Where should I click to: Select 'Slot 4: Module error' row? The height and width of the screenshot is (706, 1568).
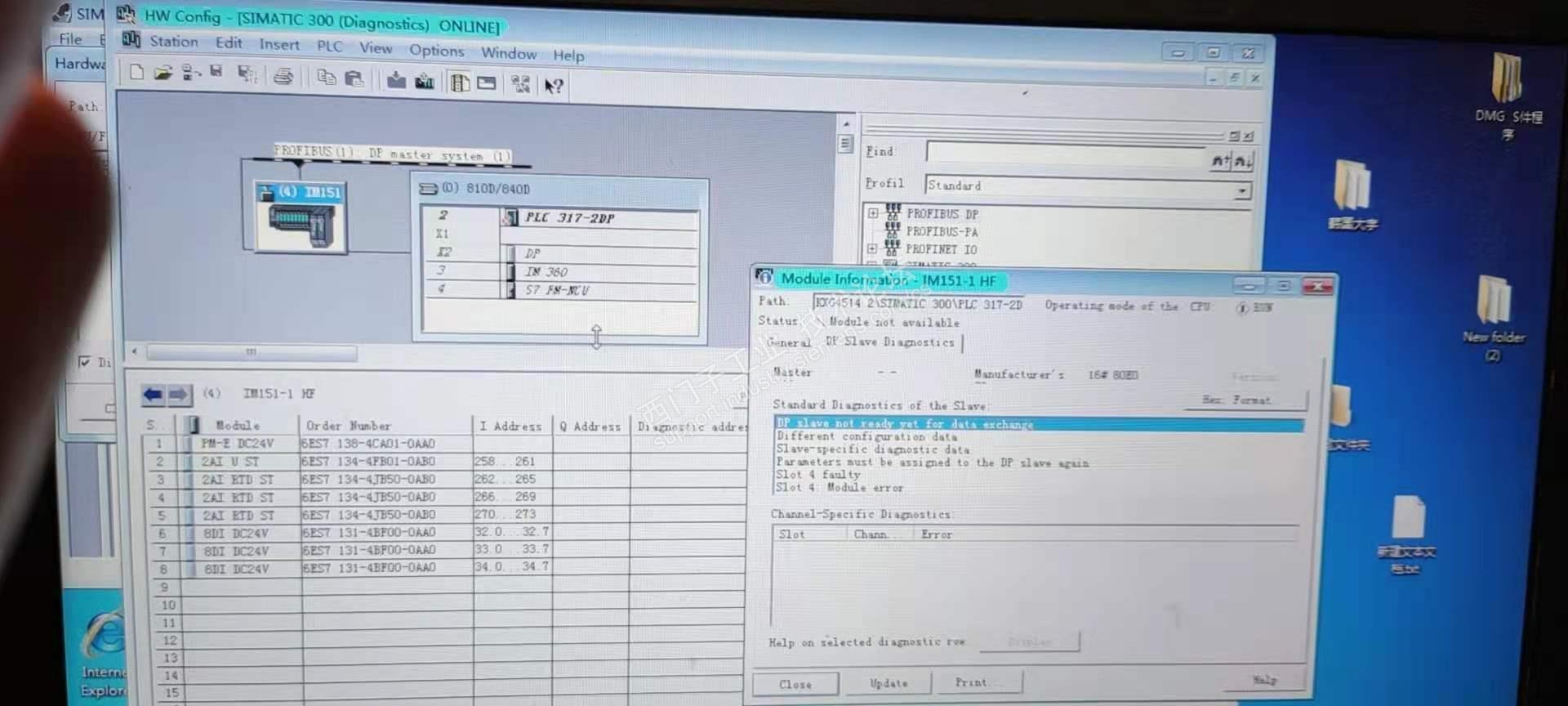click(840, 488)
